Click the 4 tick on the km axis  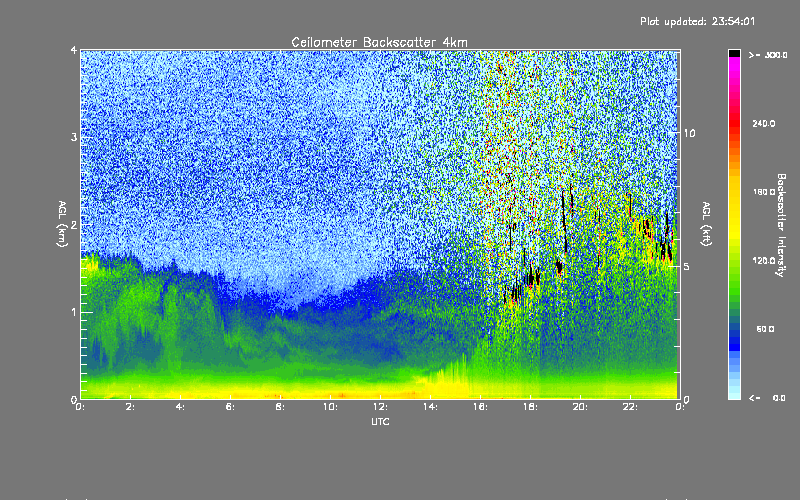(74, 50)
